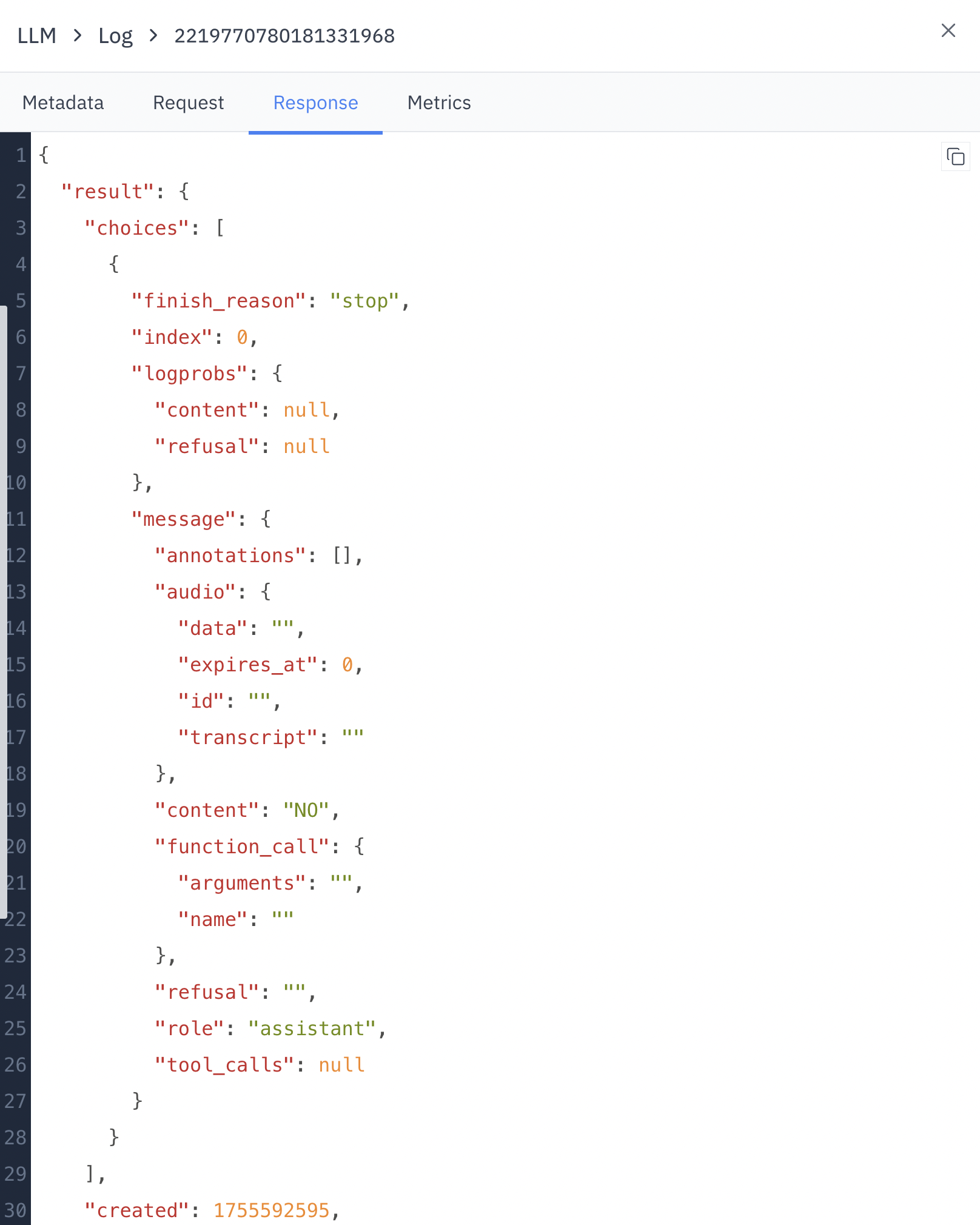Click the "name" key

coord(213,919)
